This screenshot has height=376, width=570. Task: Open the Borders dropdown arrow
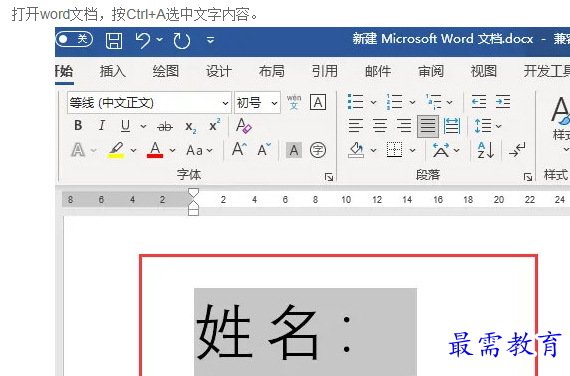click(412, 150)
